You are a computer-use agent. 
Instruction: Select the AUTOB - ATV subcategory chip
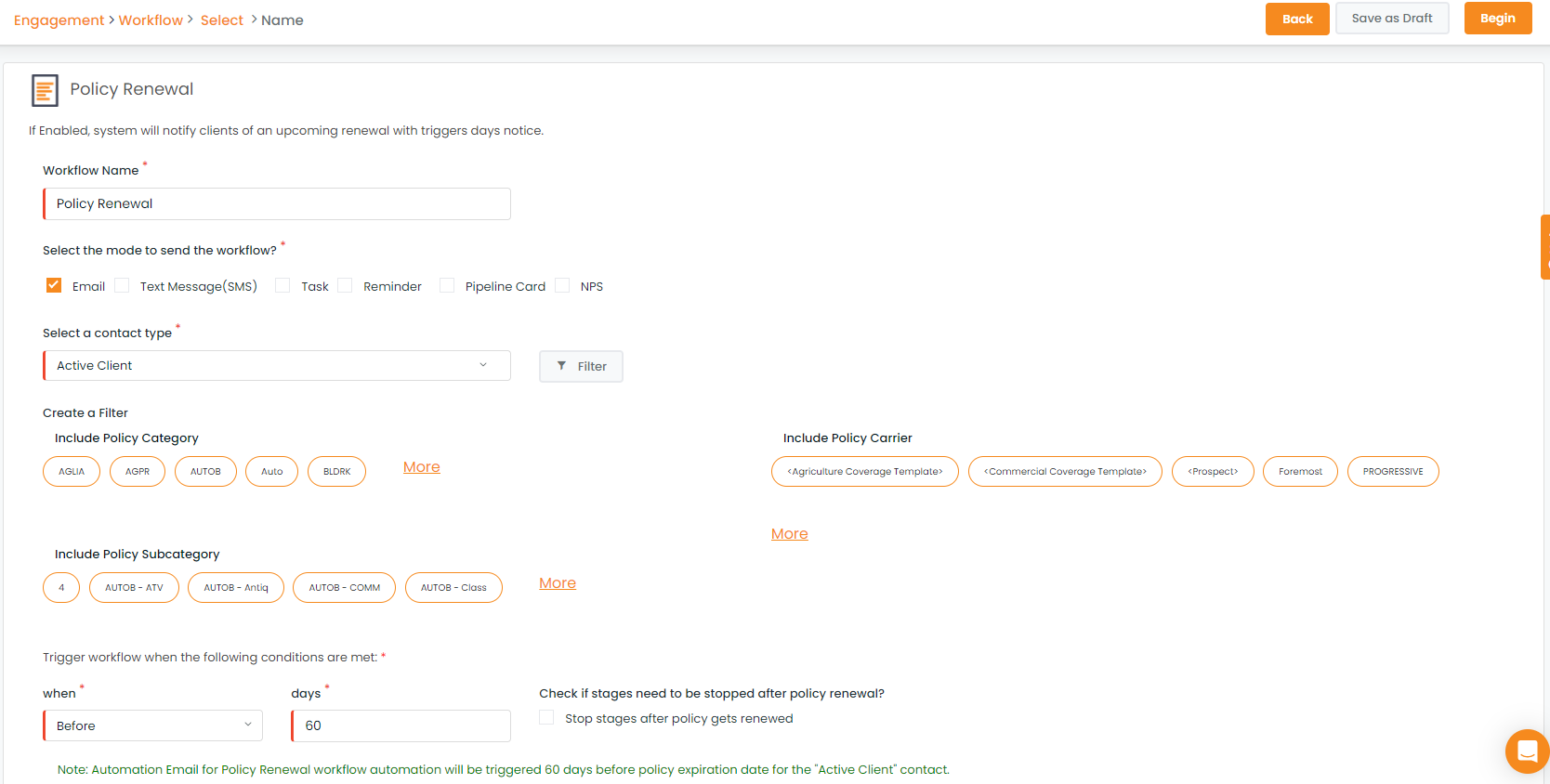[134, 588]
